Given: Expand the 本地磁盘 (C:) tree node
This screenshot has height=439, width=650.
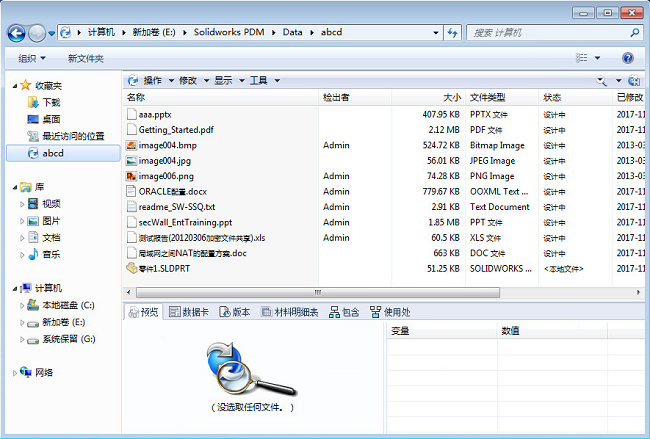Looking at the screenshot, I should pyautogui.click(x=23, y=305).
